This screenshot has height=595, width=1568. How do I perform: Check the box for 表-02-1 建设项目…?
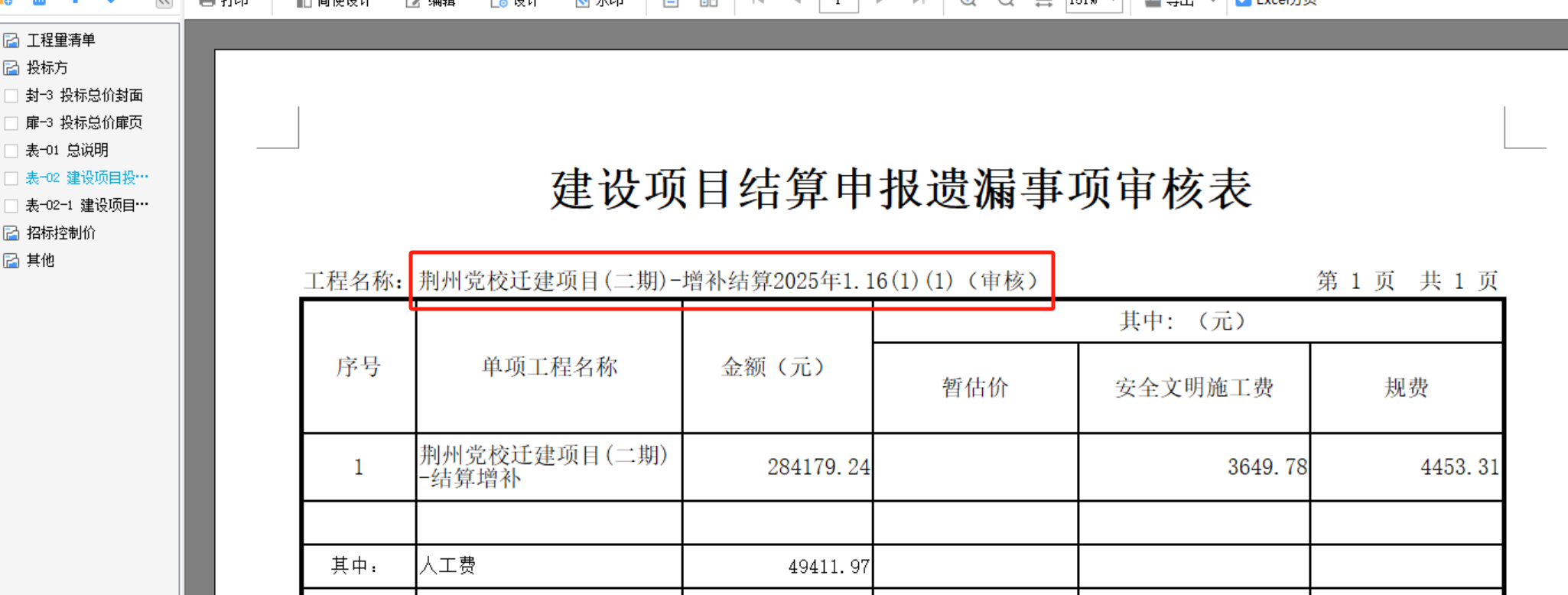pos(11,206)
